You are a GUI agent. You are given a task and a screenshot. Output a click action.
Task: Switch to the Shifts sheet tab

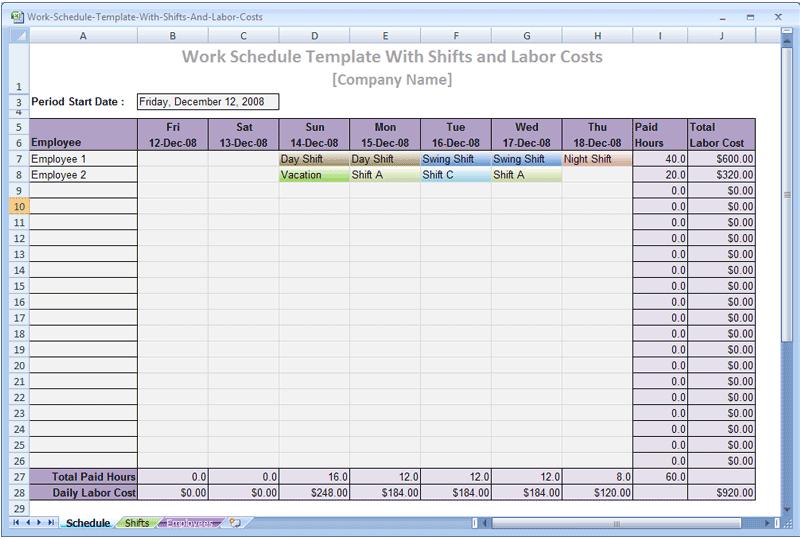[137, 523]
